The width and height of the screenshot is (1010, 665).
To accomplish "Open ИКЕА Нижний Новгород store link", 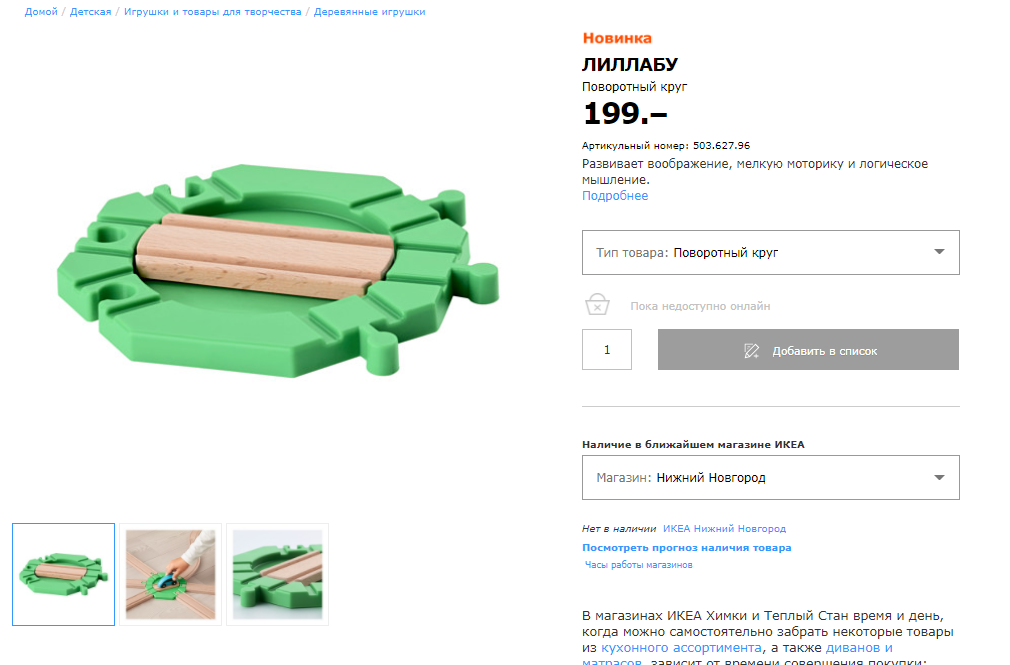I will point(725,528).
